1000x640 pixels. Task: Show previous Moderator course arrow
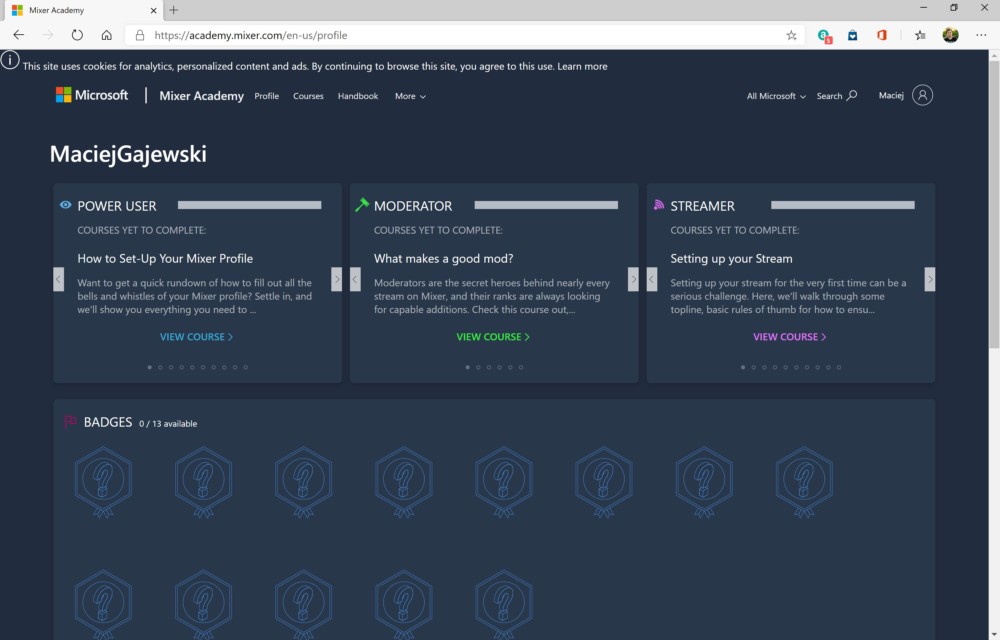click(355, 279)
